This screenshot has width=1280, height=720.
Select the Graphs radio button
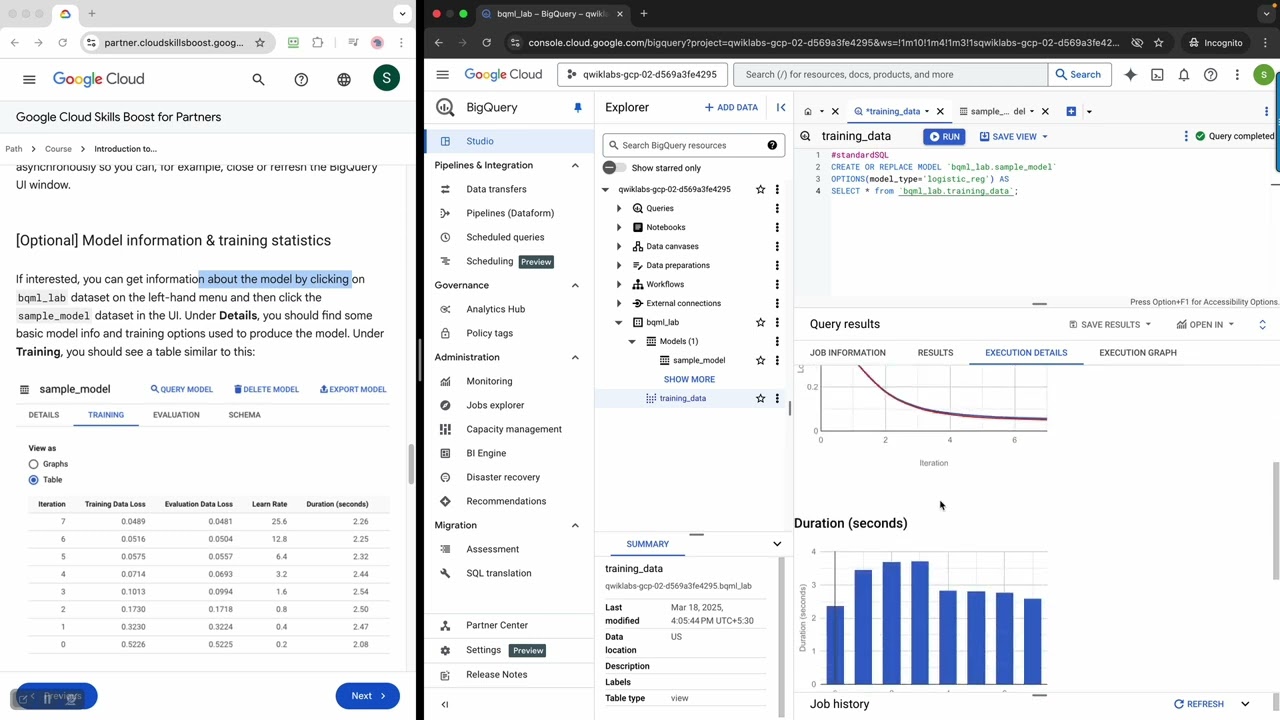(x=33, y=464)
